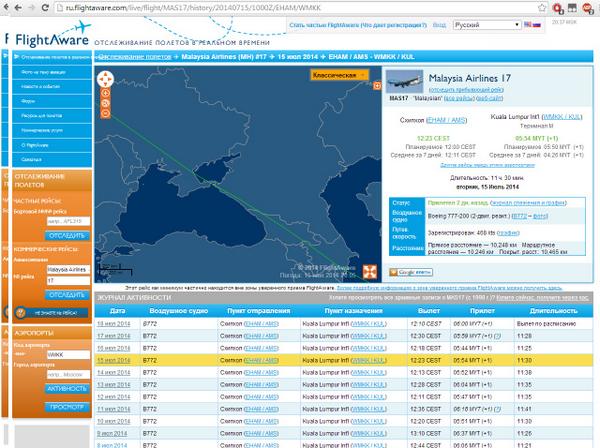Open the Malaysia Airlines aircraft photo thumbnail
This screenshot has height=448, width=600.
tap(404, 81)
